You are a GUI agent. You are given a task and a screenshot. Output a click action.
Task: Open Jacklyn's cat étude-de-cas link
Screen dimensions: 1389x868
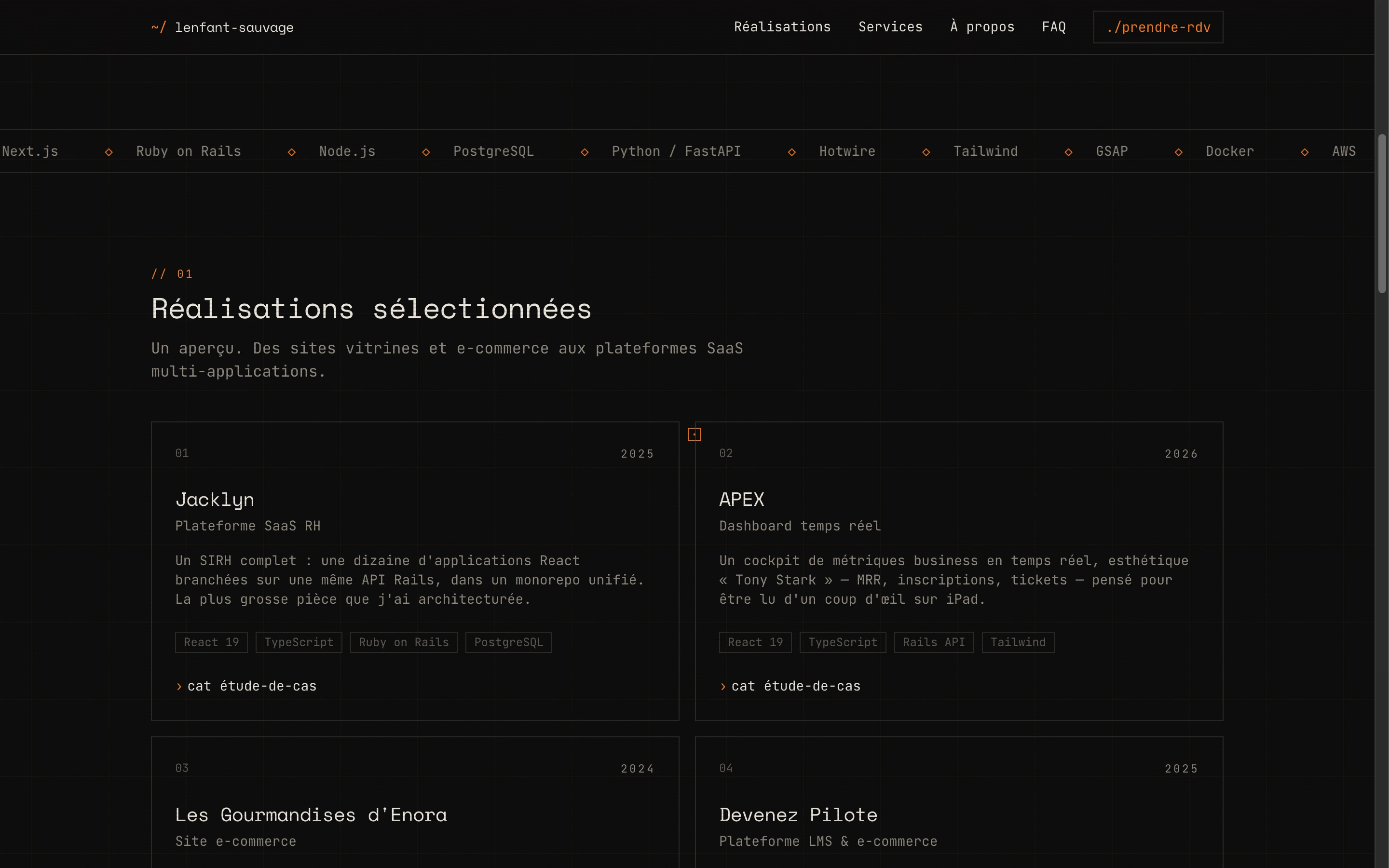[246, 686]
